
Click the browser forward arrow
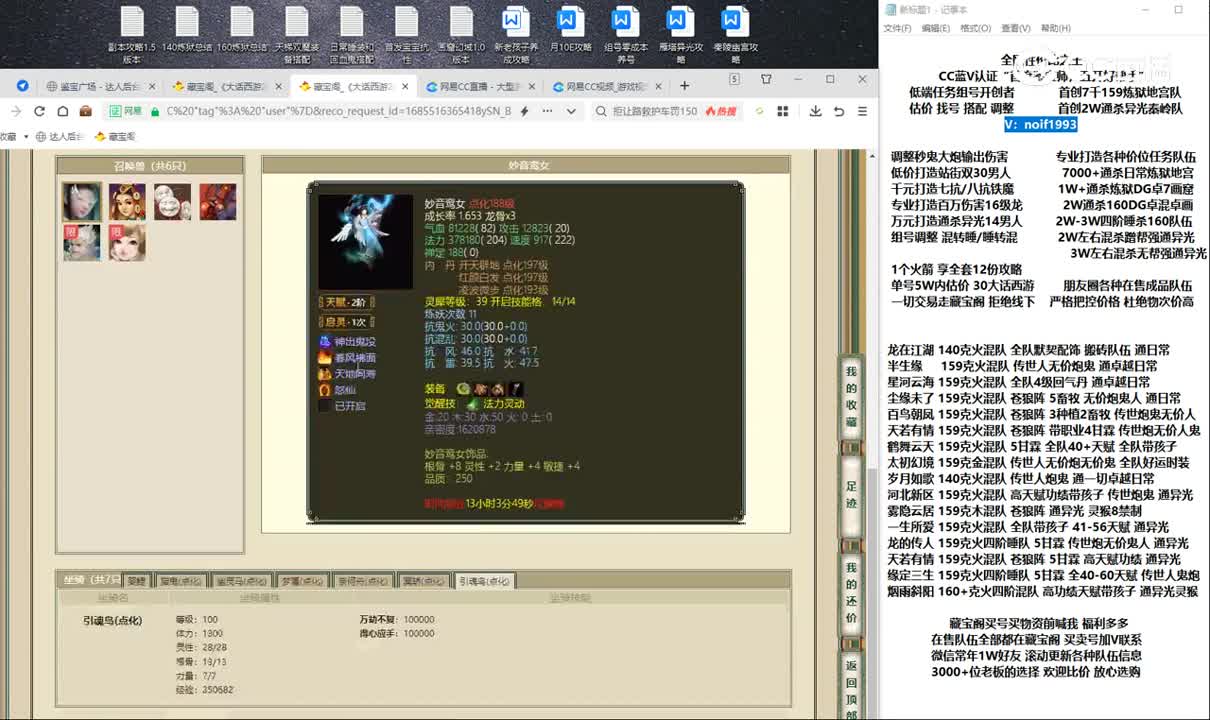coord(16,111)
